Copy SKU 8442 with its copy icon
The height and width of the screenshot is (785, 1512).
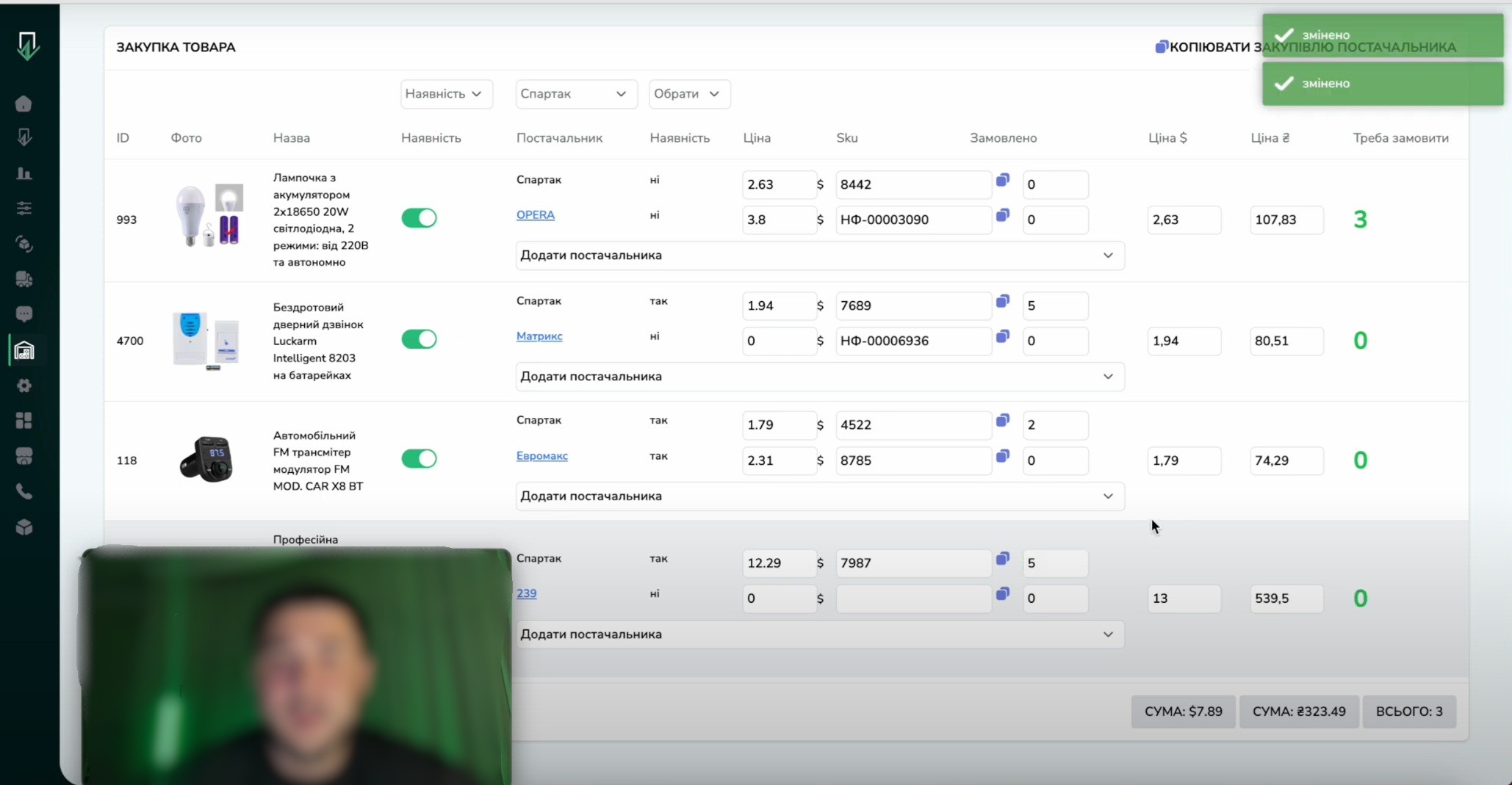(1003, 180)
